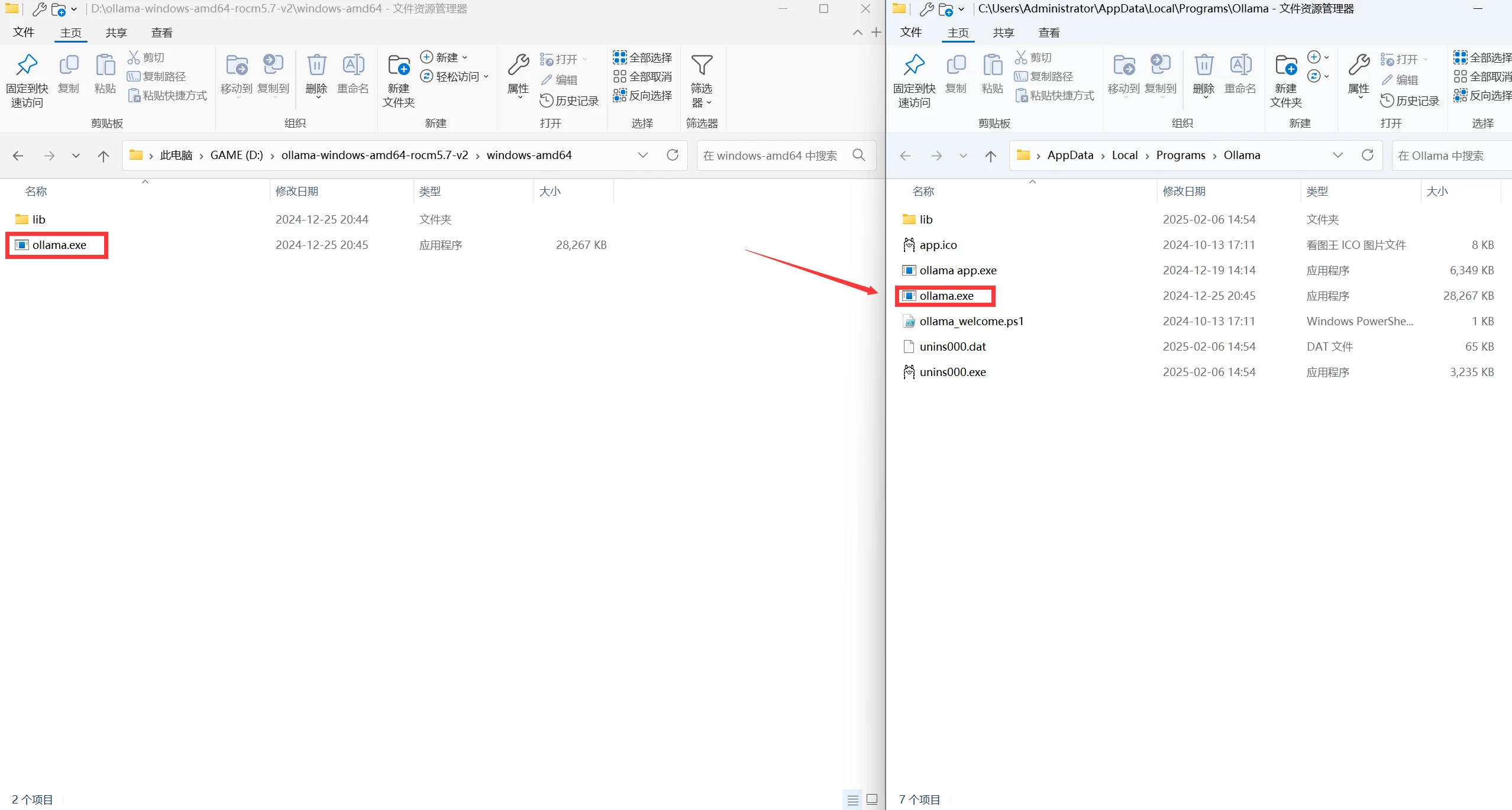
Task: Click the Rename icon in right window ribbon
Action: tap(1240, 65)
